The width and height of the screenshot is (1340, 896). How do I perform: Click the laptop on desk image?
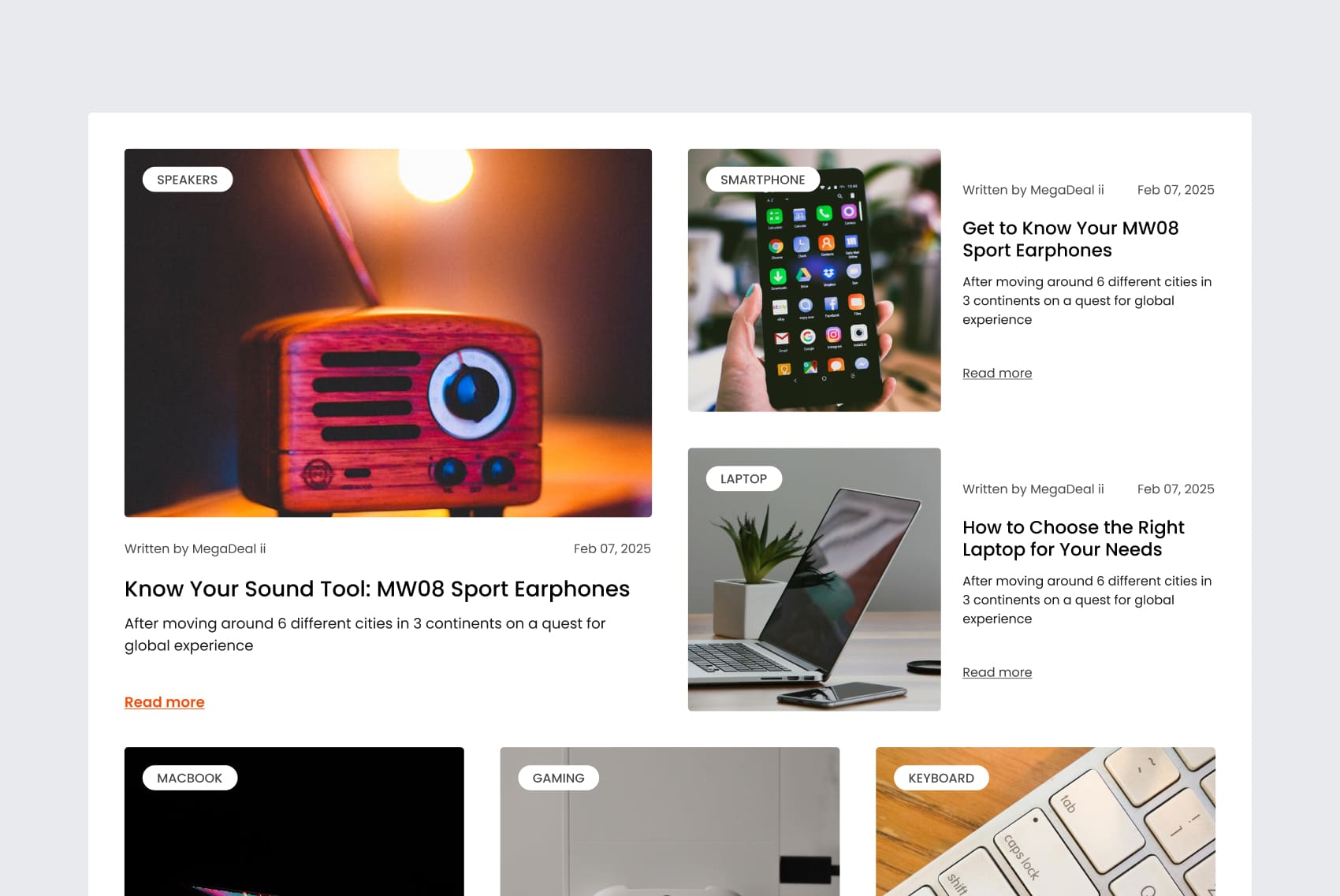pyautogui.click(x=814, y=580)
